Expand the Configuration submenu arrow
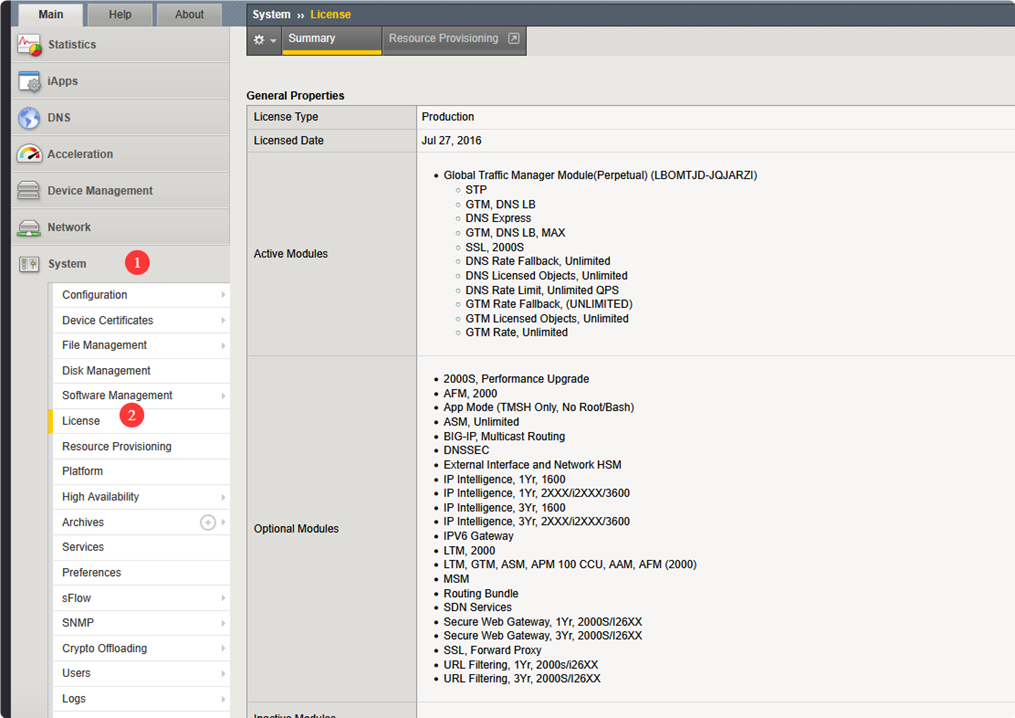This screenshot has width=1015, height=718. click(223, 295)
